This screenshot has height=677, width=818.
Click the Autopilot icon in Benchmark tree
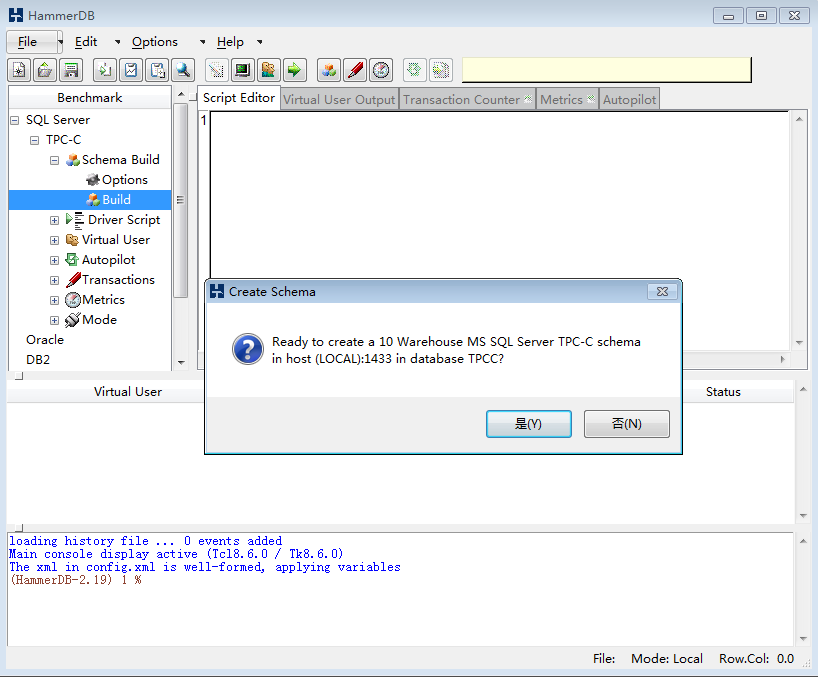72,260
